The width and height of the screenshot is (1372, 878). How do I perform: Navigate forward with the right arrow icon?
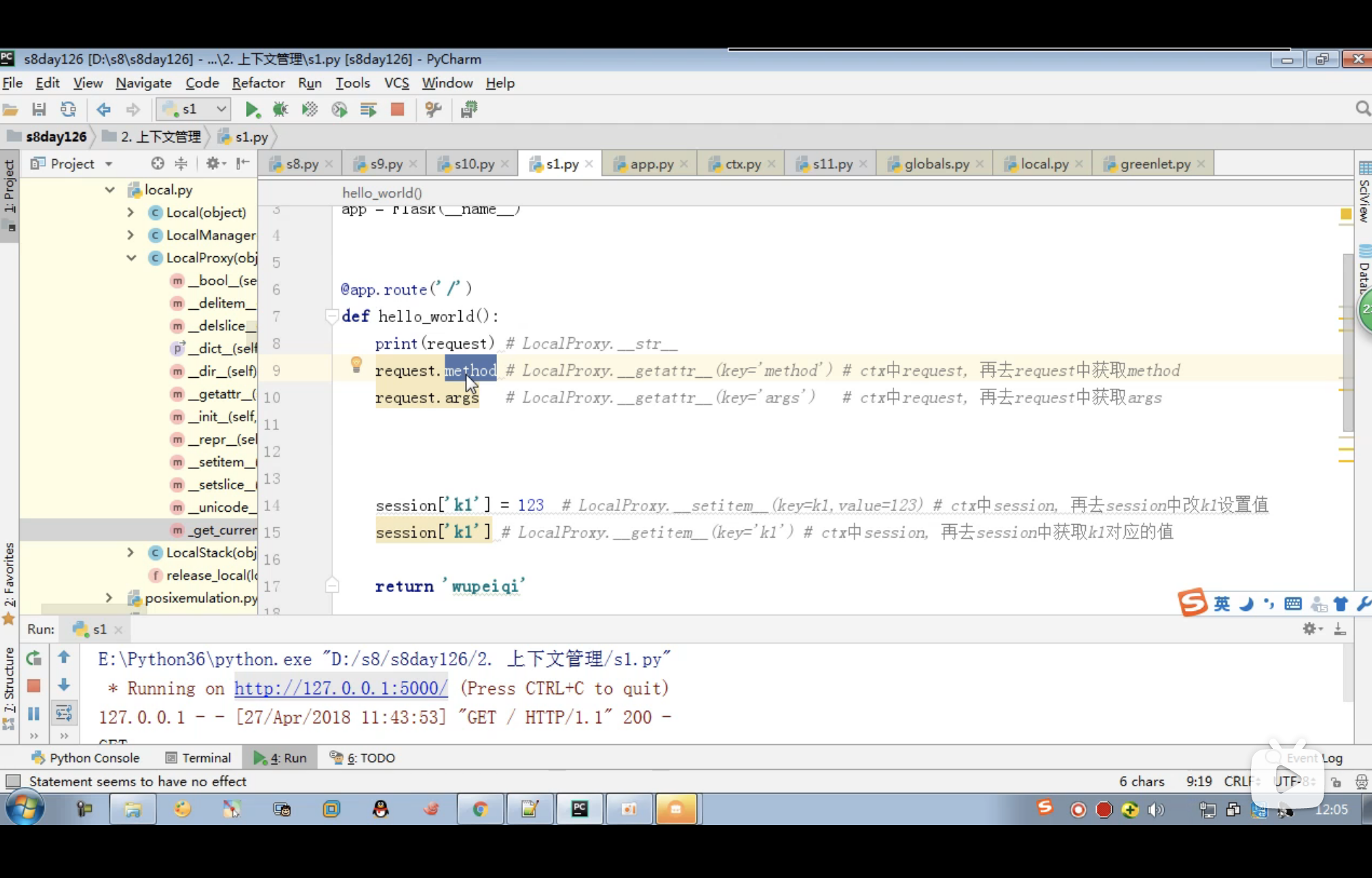(x=133, y=109)
